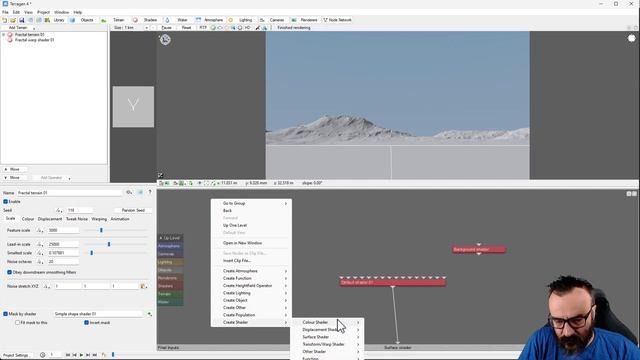Select Fractal warp shader 01 in list

pyautogui.click(x=34, y=40)
